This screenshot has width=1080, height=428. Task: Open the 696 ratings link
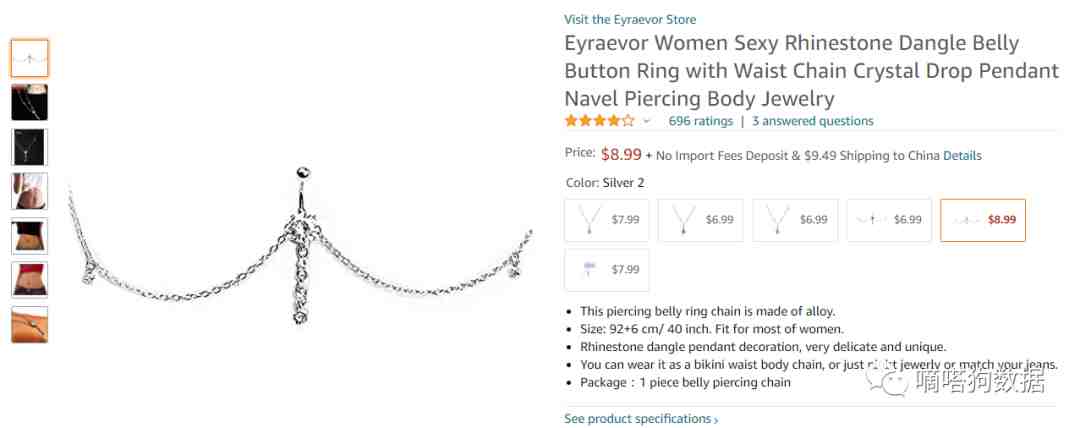point(700,121)
